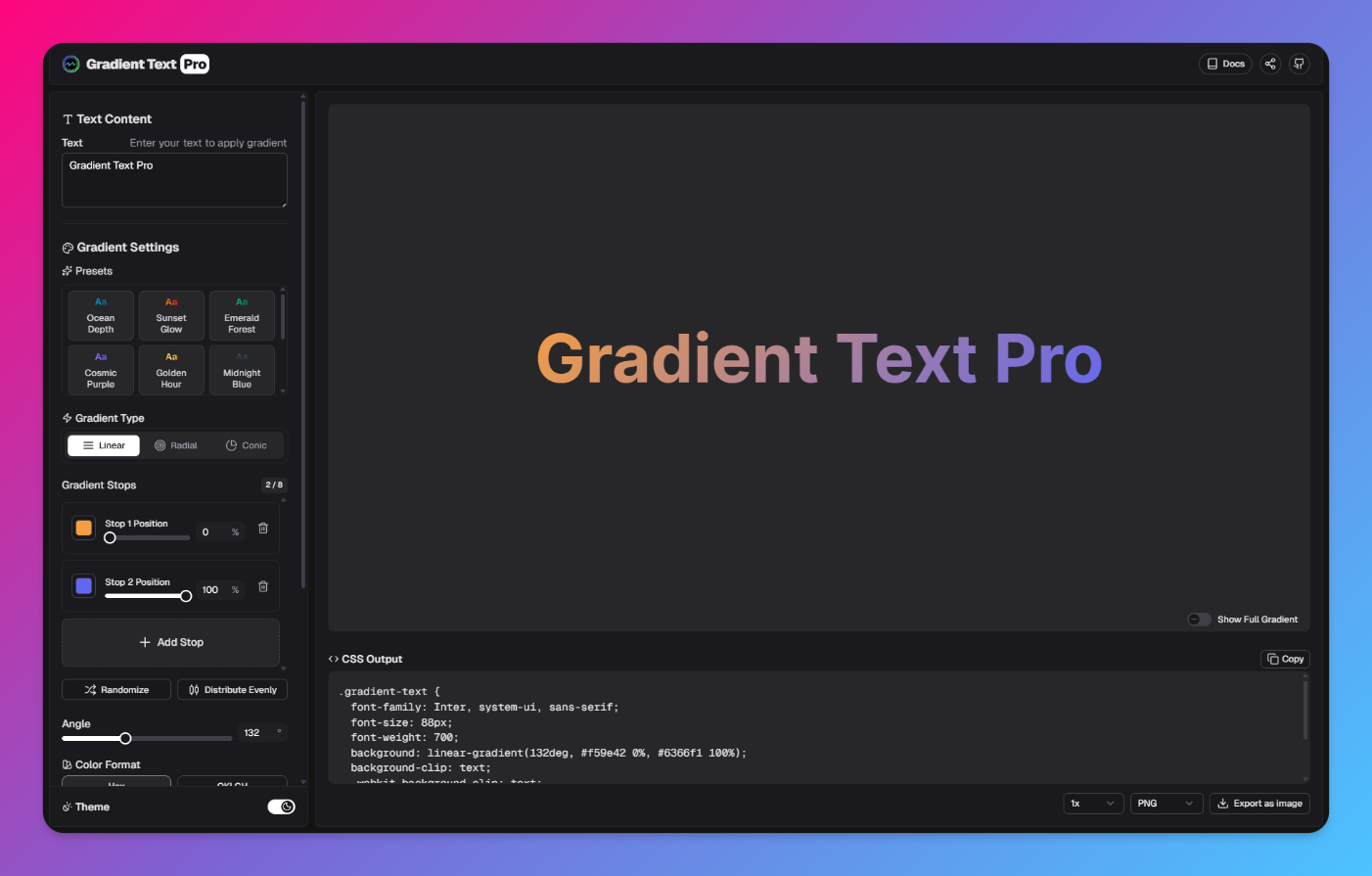The height and width of the screenshot is (876, 1372).
Task: Click the share icon in header
Action: (1270, 64)
